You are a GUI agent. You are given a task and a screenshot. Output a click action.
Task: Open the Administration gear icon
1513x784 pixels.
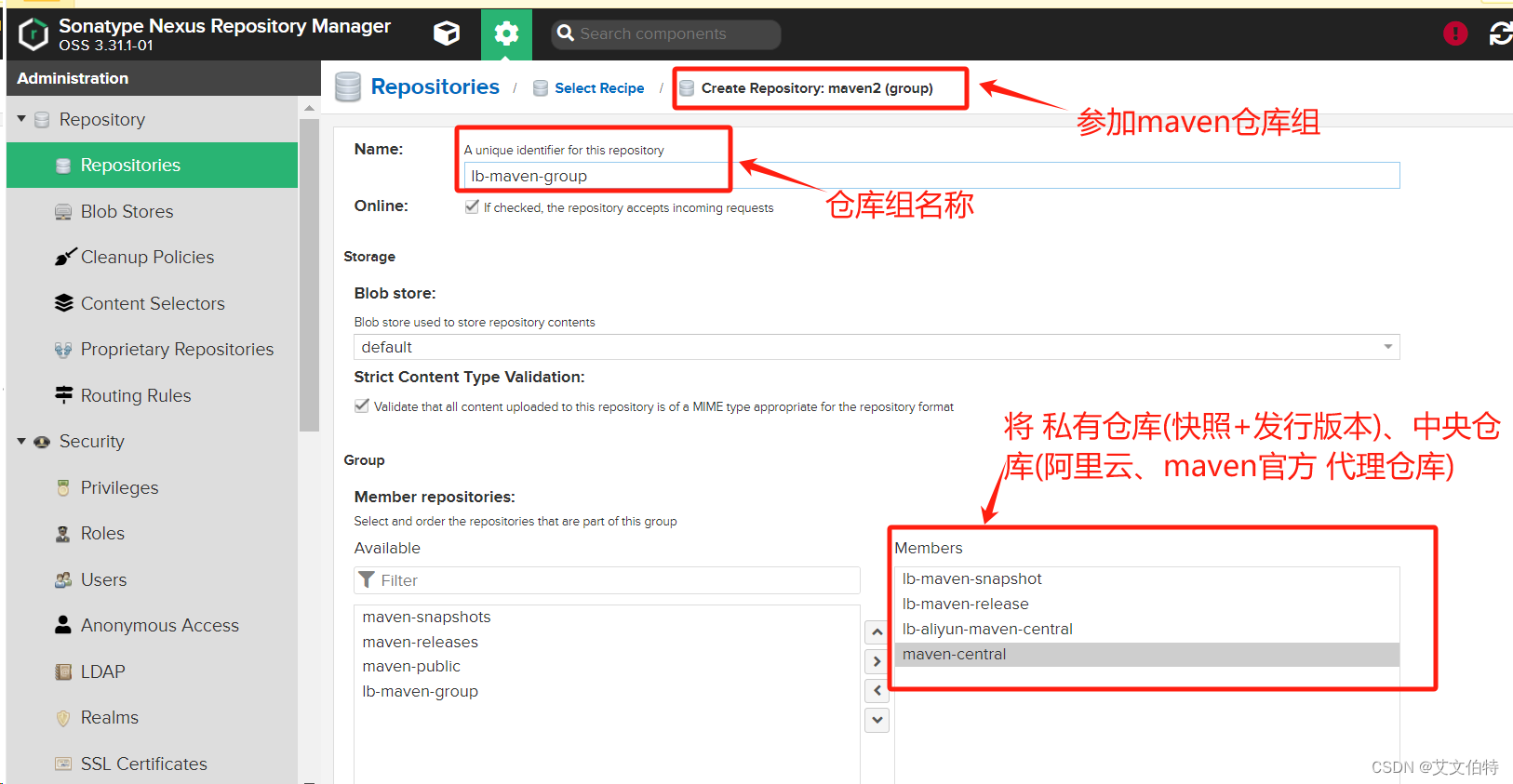[x=506, y=34]
